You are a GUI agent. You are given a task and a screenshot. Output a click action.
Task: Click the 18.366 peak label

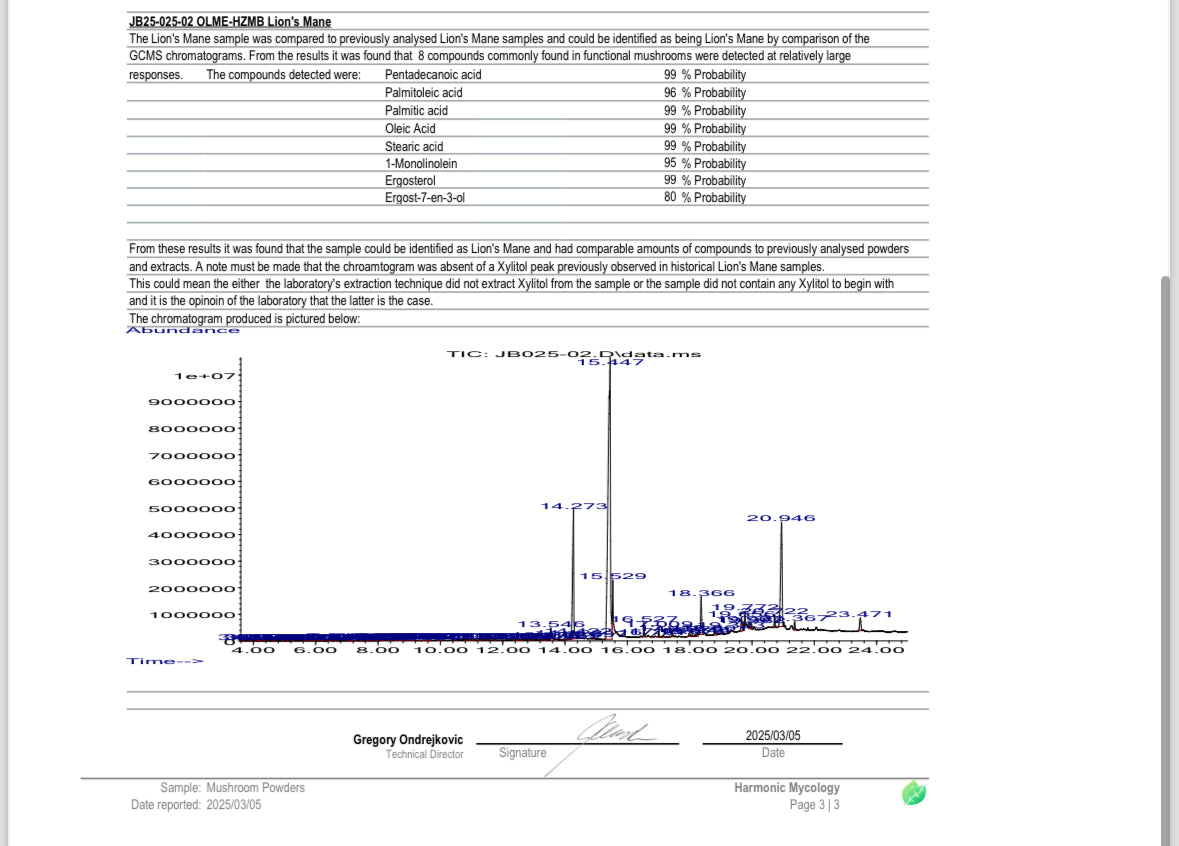(x=702, y=593)
